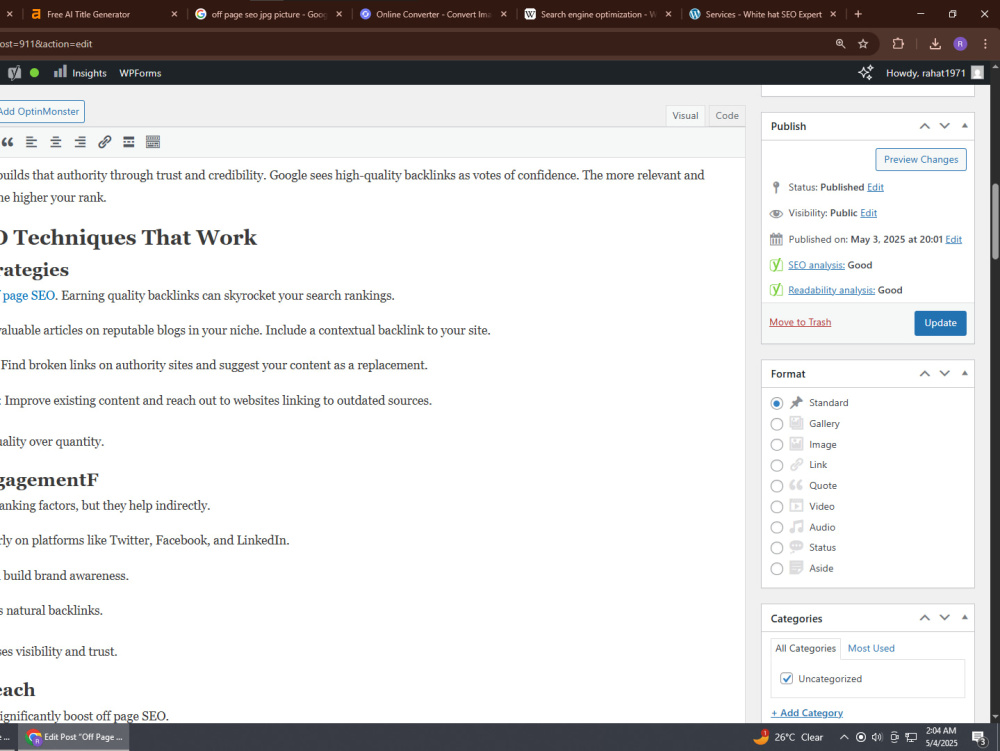Image resolution: width=1000 pixels, height=751 pixels.
Task: Move Format panel down arrow
Action: [x=945, y=374]
